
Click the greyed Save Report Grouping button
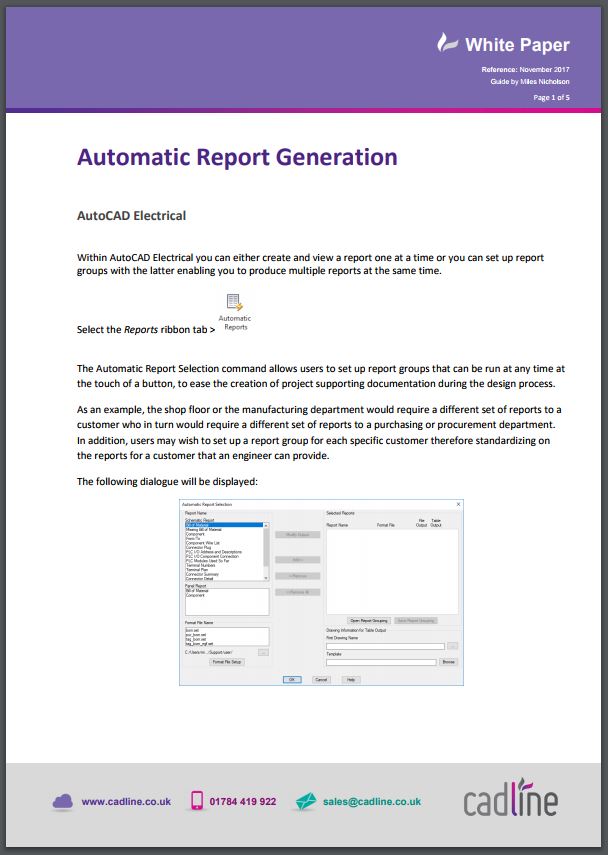coord(416,621)
